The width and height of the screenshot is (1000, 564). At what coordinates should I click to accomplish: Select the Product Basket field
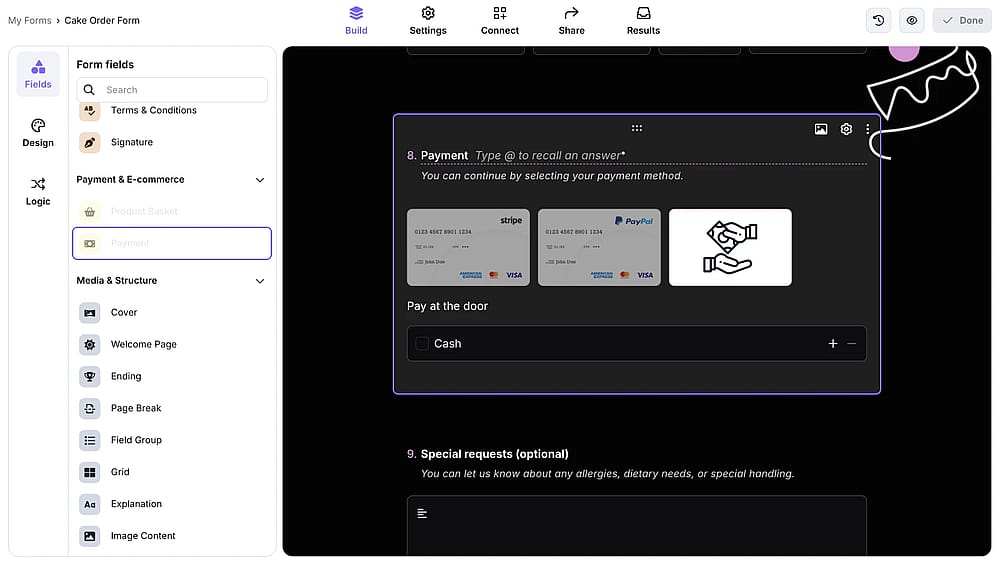coord(172,211)
